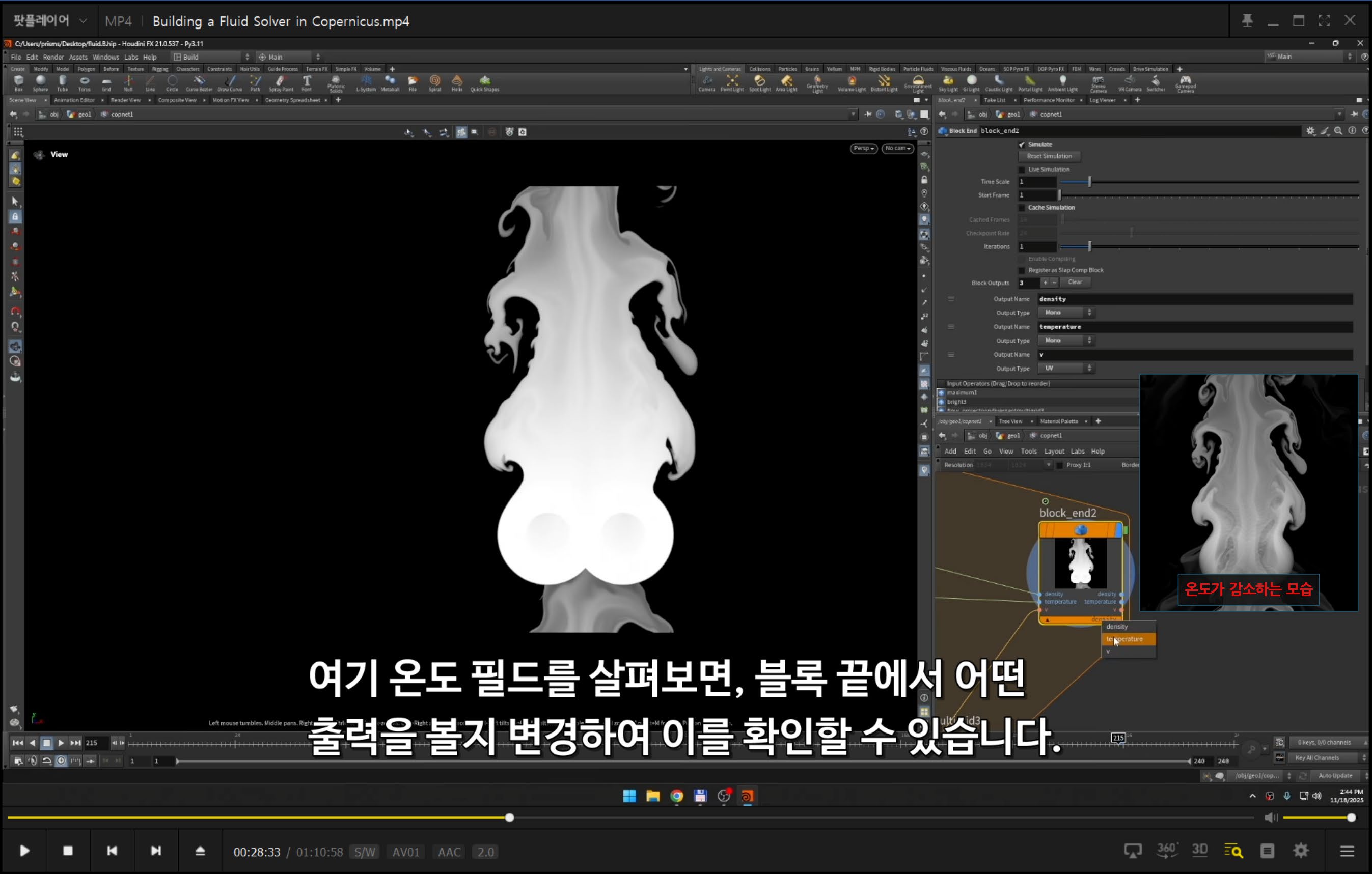Image resolution: width=1372 pixels, height=874 pixels.
Task: Open density Output Type Mono dropdown
Action: (1065, 313)
